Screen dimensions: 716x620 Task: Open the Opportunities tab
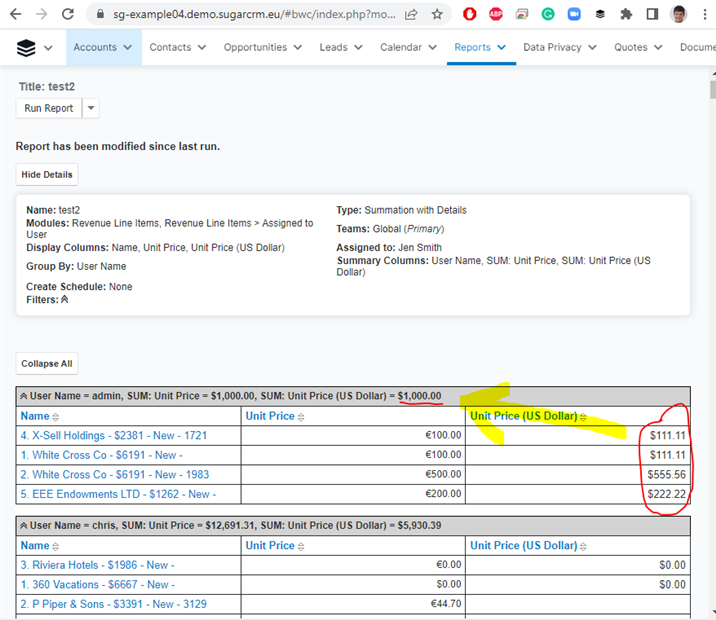[255, 48]
